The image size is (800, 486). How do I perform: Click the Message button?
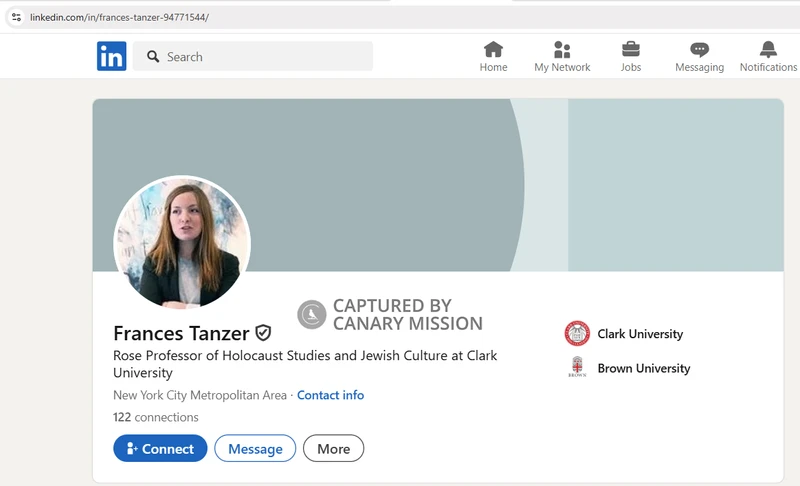[255, 449]
